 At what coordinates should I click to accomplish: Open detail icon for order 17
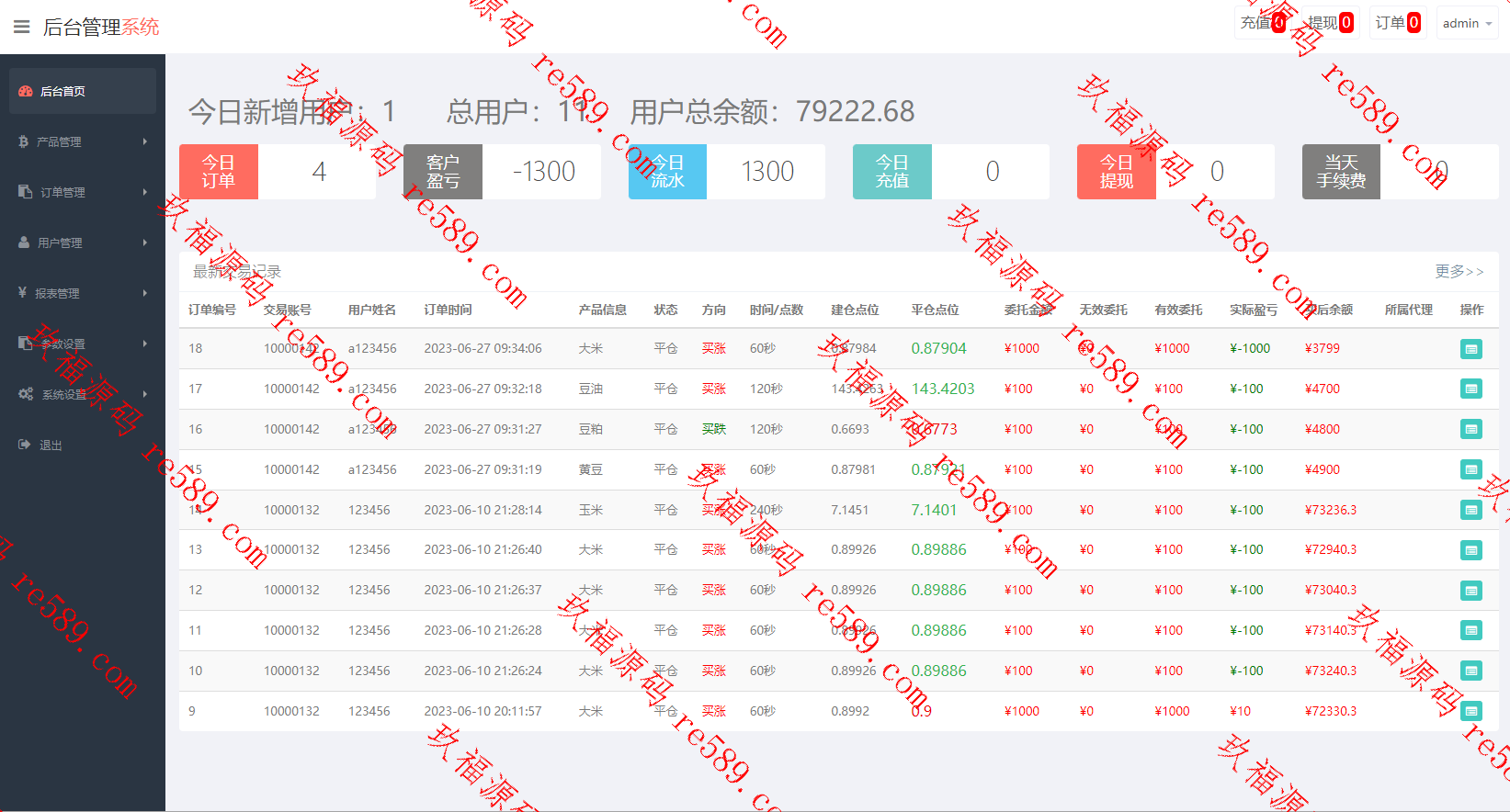pyautogui.click(x=1471, y=389)
